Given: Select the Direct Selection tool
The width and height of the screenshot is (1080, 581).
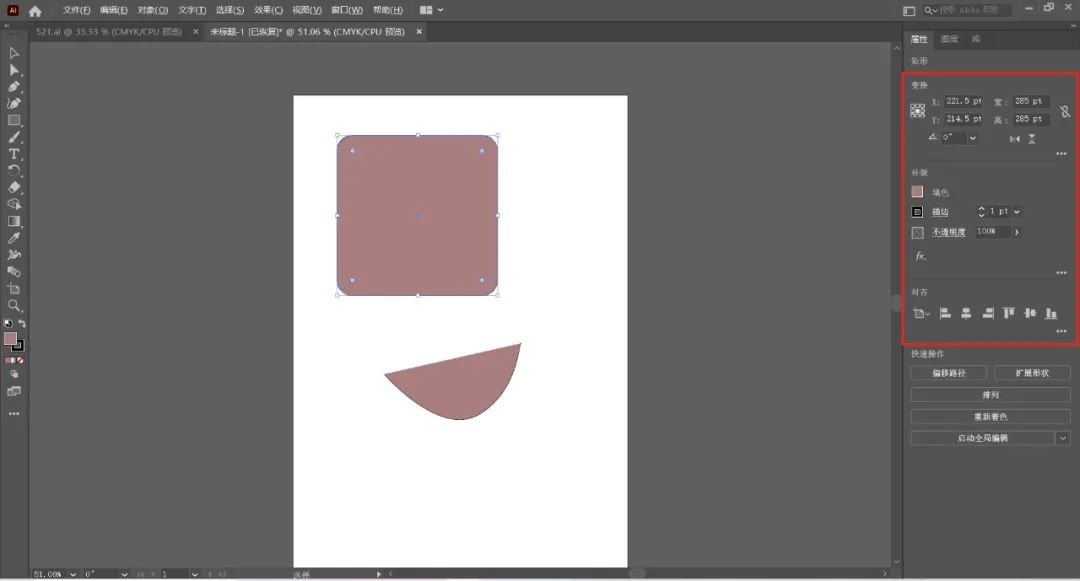Looking at the screenshot, I should (x=14, y=70).
